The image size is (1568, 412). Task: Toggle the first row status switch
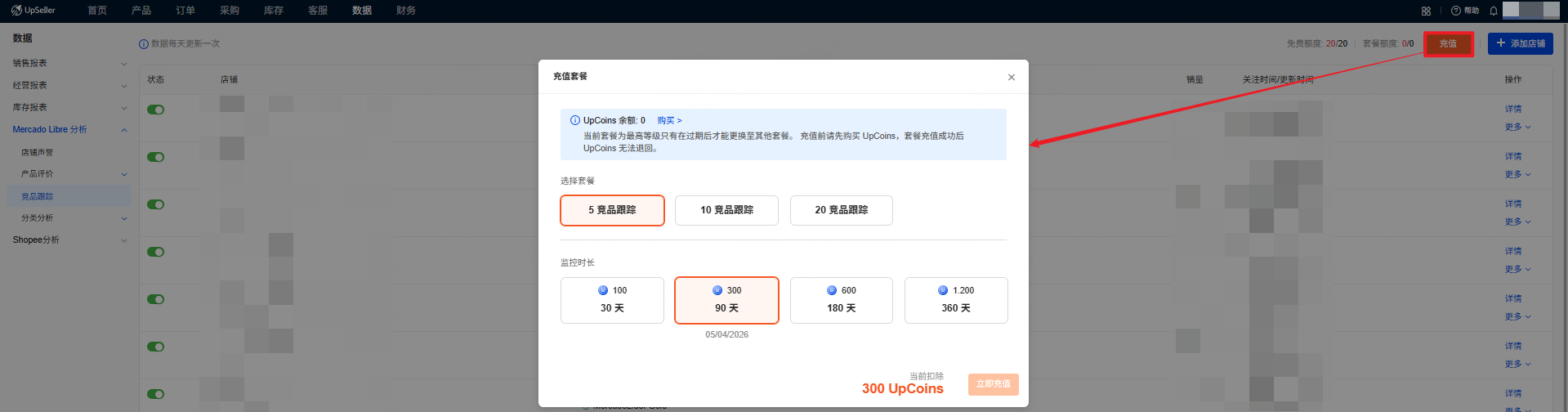pos(155,110)
